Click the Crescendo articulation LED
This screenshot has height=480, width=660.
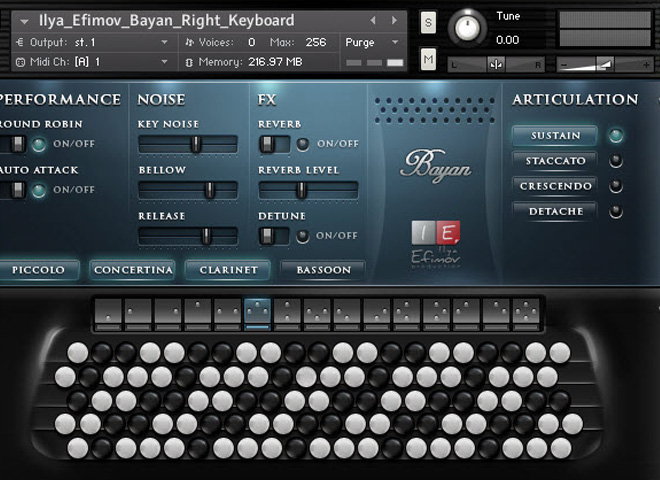[x=616, y=186]
